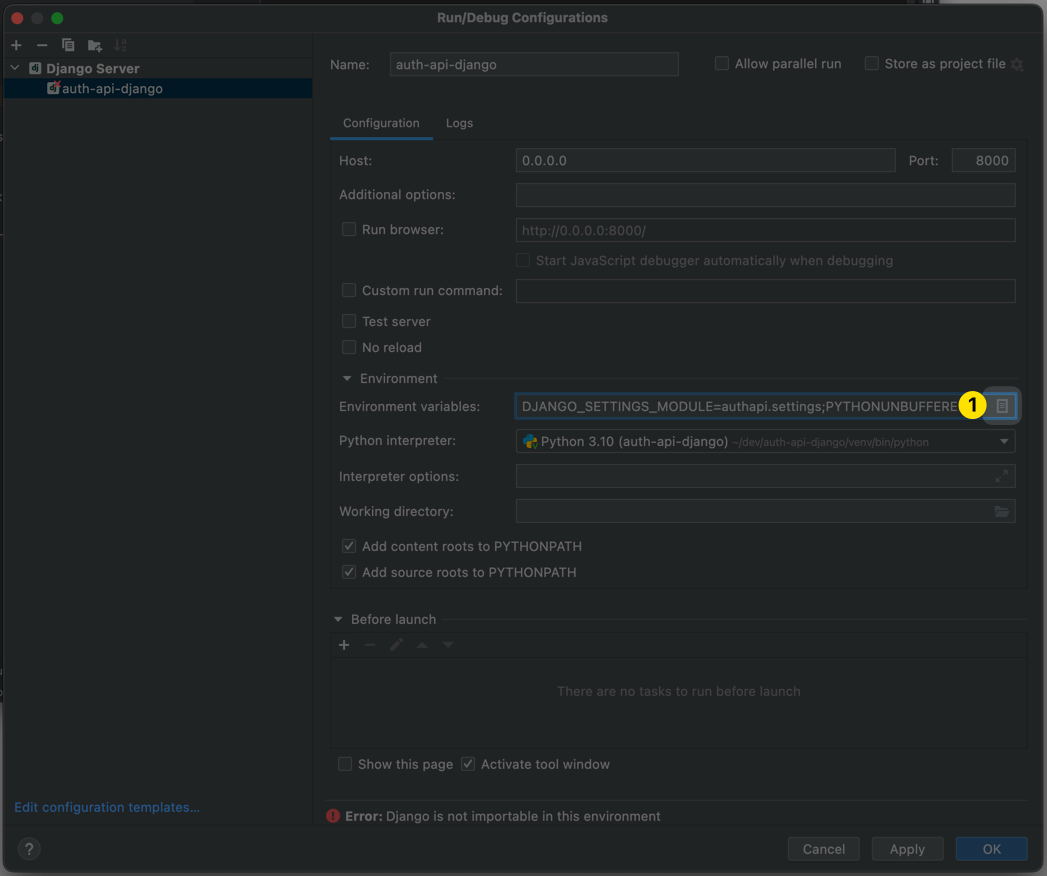This screenshot has height=876, width=1047.
Task: Edit the Before launch task
Action: coord(396,645)
